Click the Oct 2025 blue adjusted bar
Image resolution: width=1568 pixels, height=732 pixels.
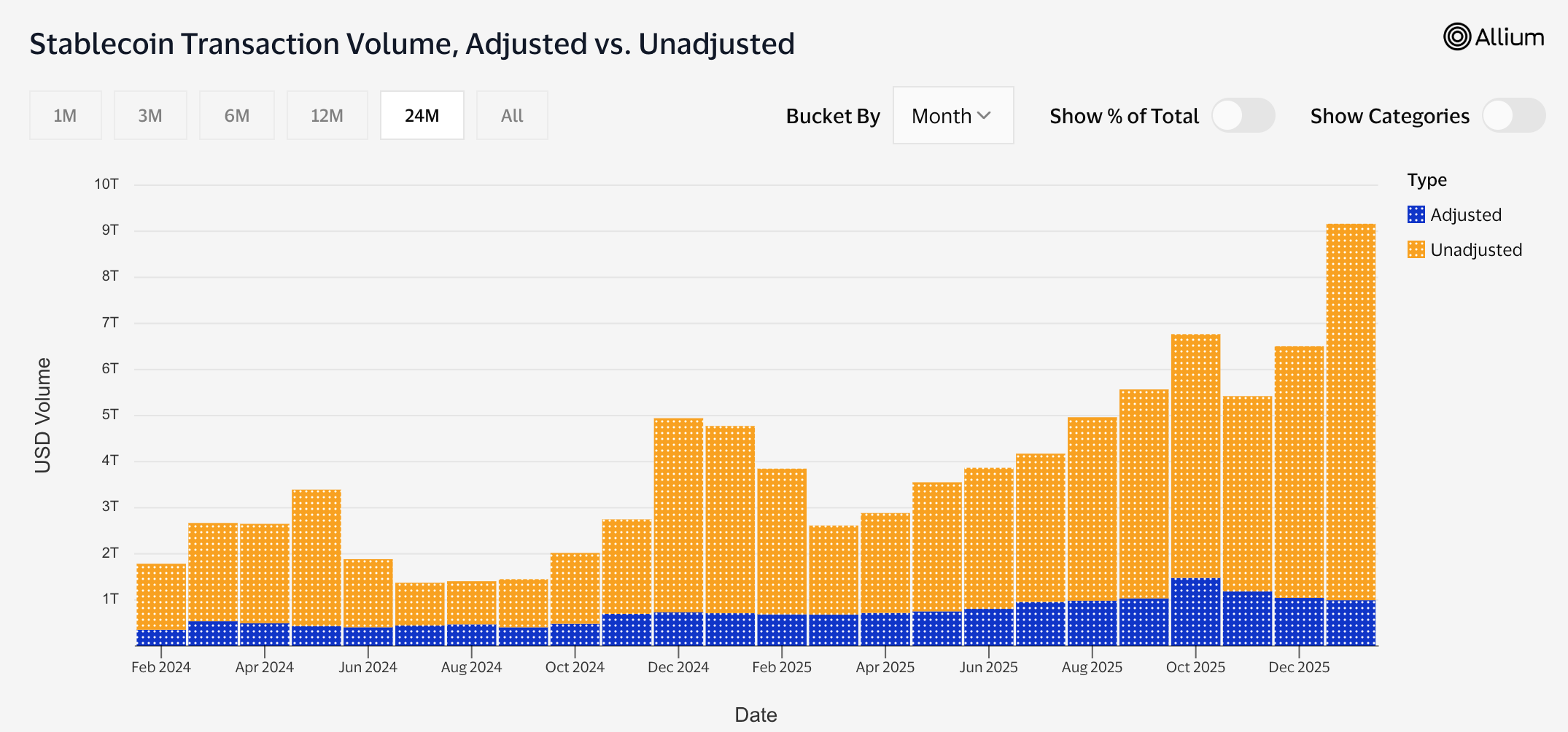pos(1195,612)
